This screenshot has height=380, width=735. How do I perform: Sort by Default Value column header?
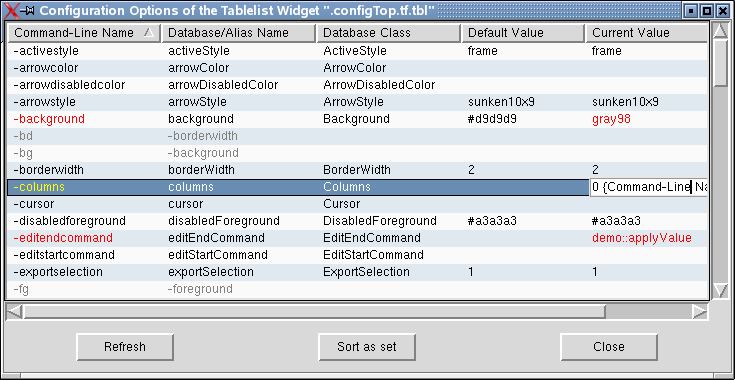[x=523, y=33]
